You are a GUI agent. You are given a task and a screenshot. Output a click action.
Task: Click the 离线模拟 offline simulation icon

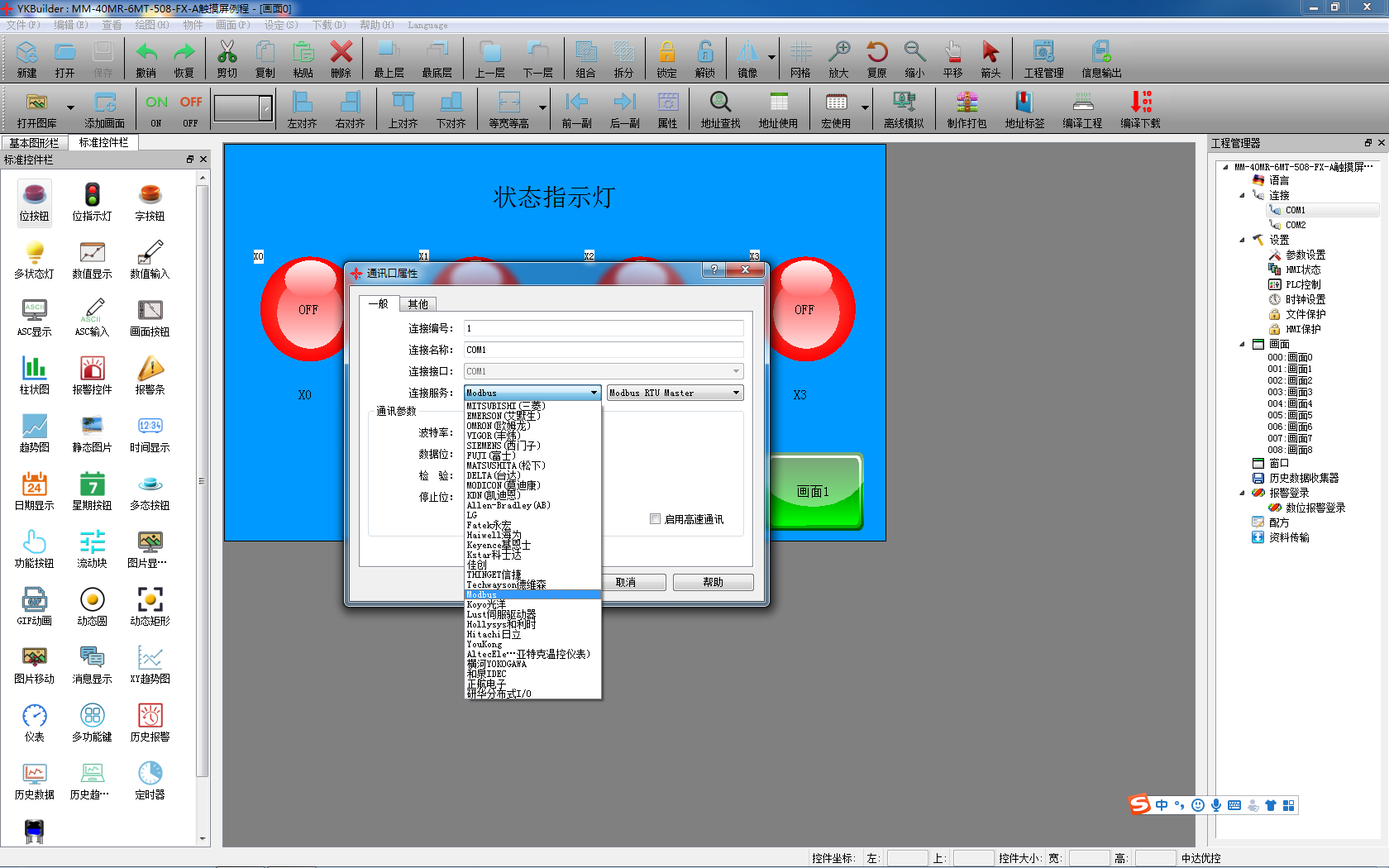[x=903, y=108]
